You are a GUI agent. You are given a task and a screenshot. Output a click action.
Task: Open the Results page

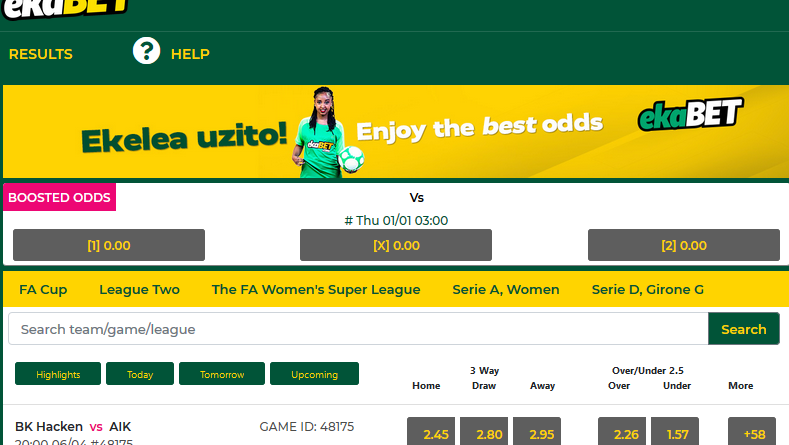(41, 54)
